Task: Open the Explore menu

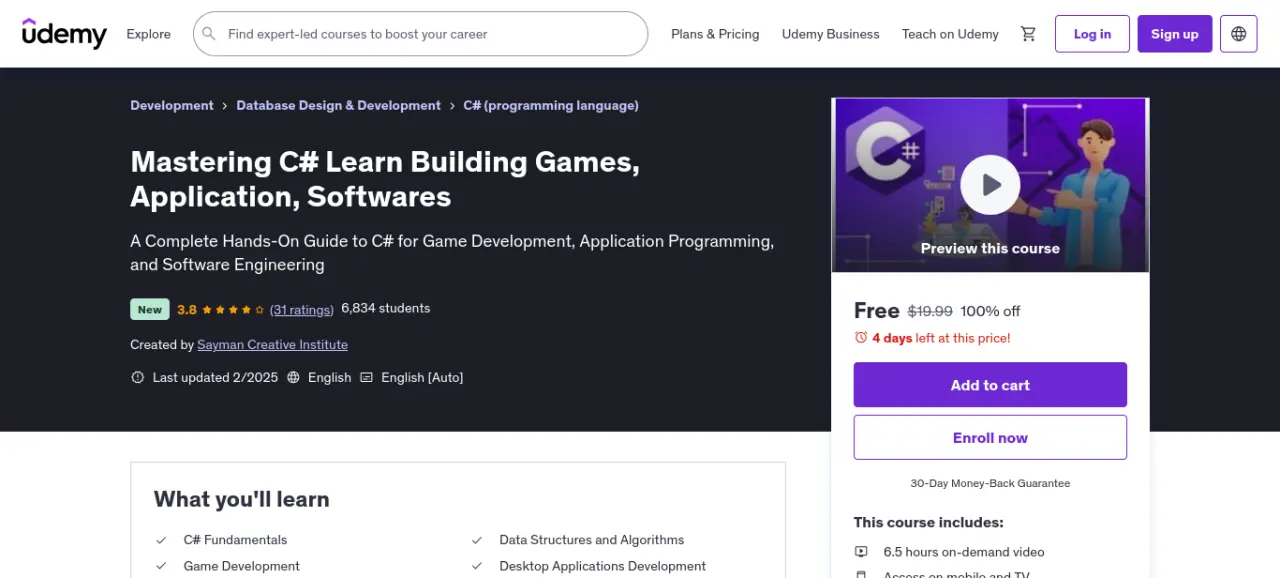Action: [148, 34]
